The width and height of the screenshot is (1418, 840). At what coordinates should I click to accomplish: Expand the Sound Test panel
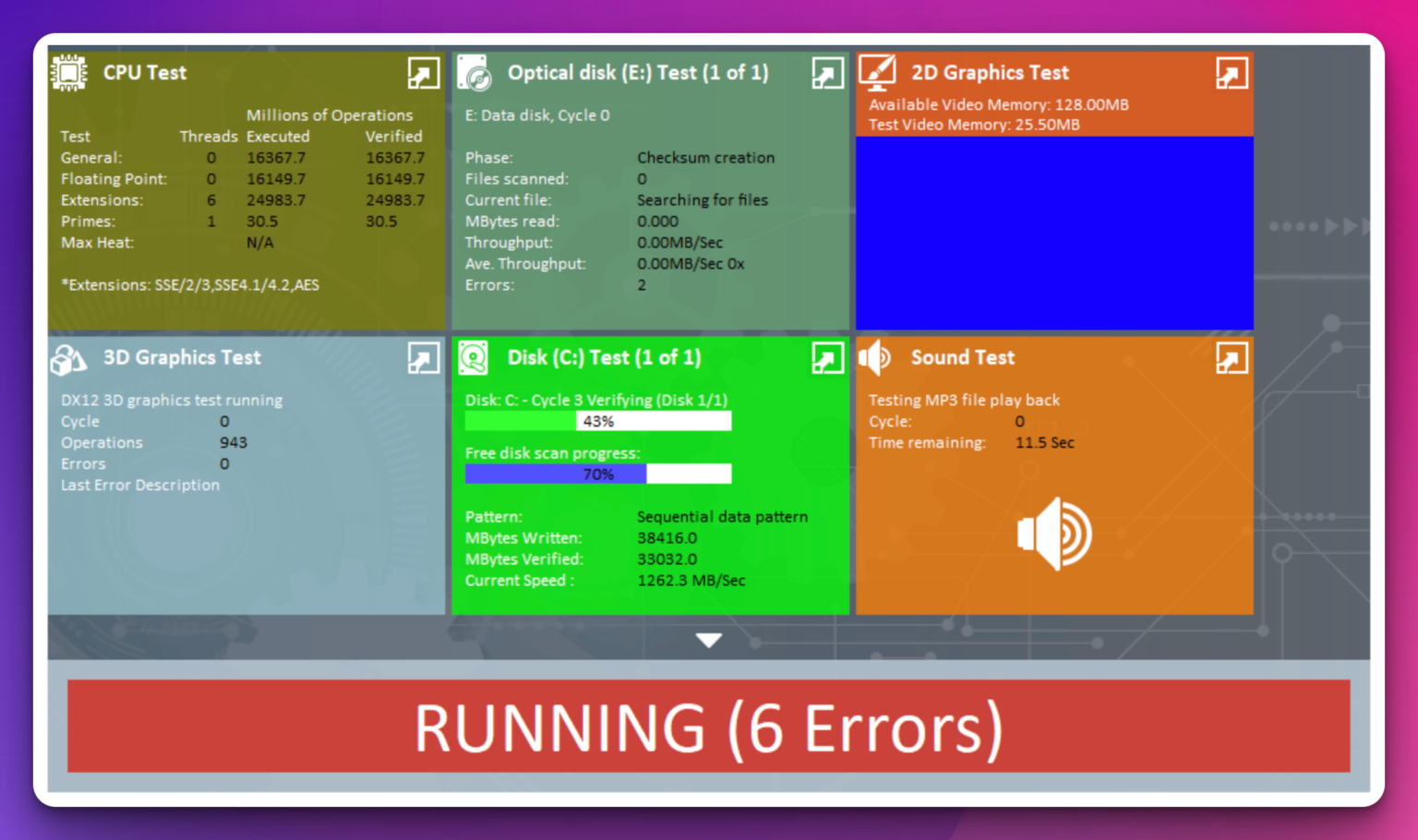(1231, 358)
